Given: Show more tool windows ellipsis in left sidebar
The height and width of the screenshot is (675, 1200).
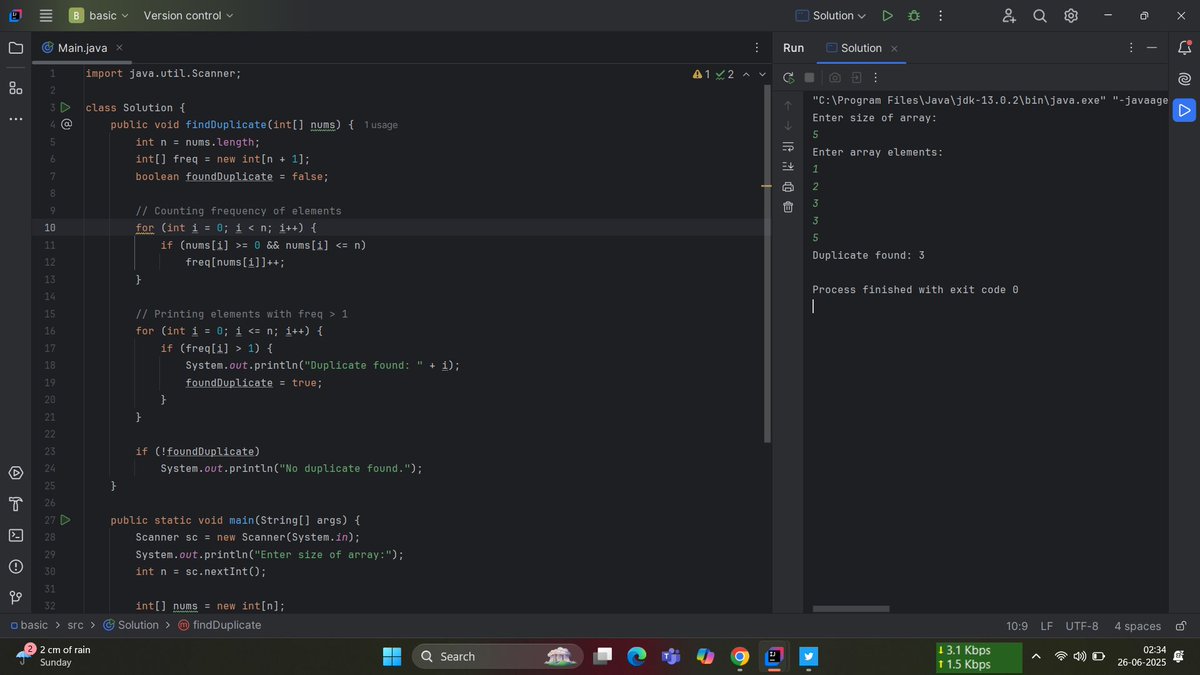Looking at the screenshot, I should click(x=15, y=119).
